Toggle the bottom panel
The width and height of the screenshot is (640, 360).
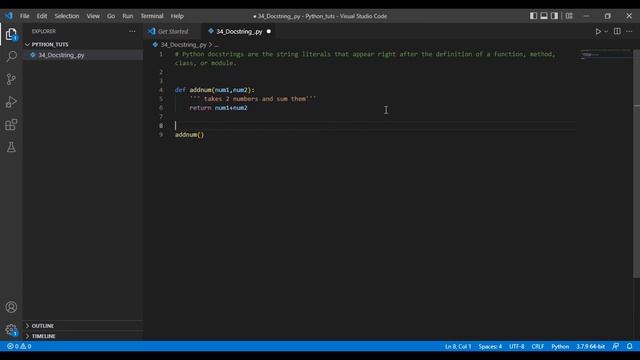544,16
